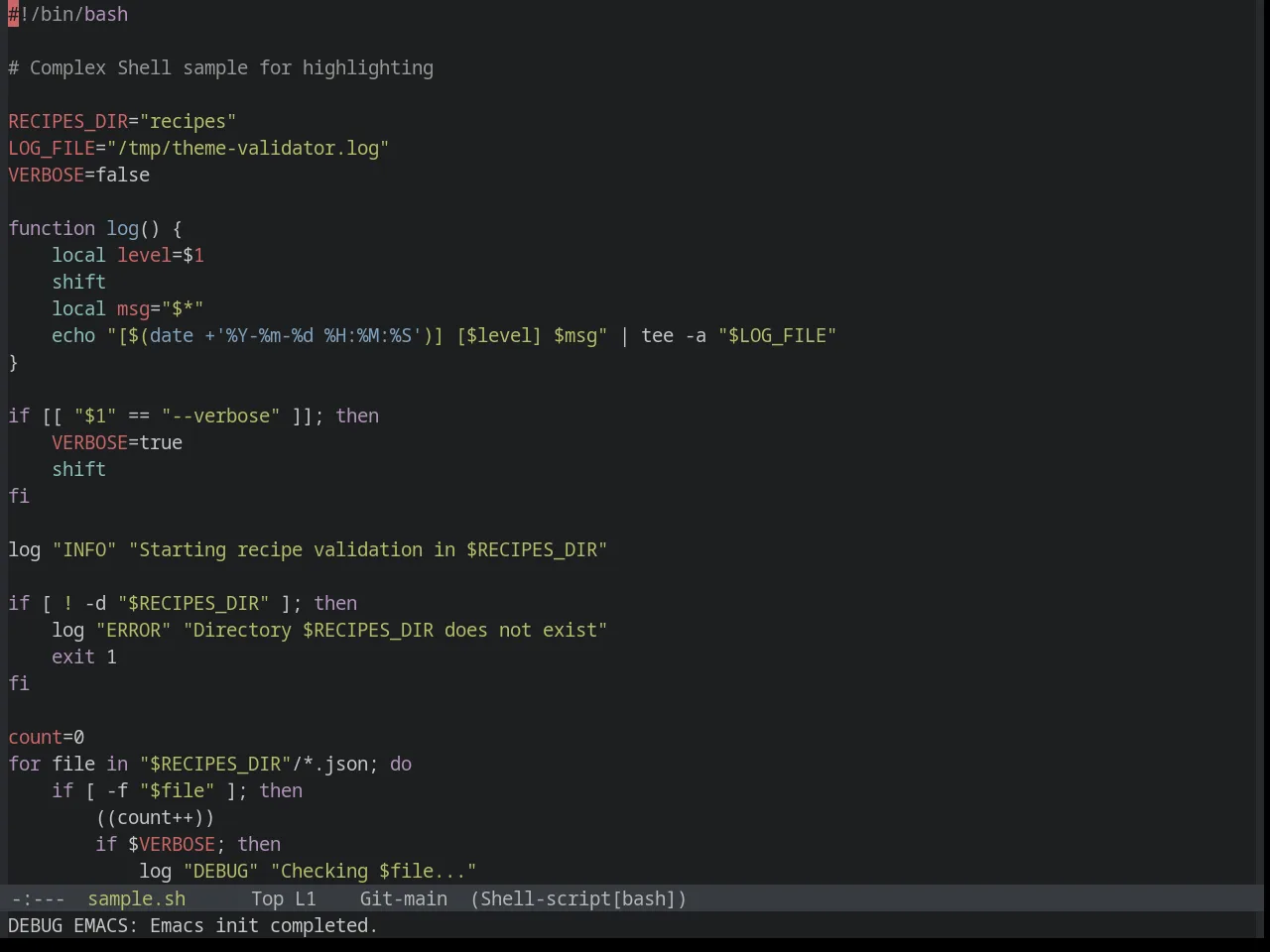Click the count=0 assignment line

(47, 737)
